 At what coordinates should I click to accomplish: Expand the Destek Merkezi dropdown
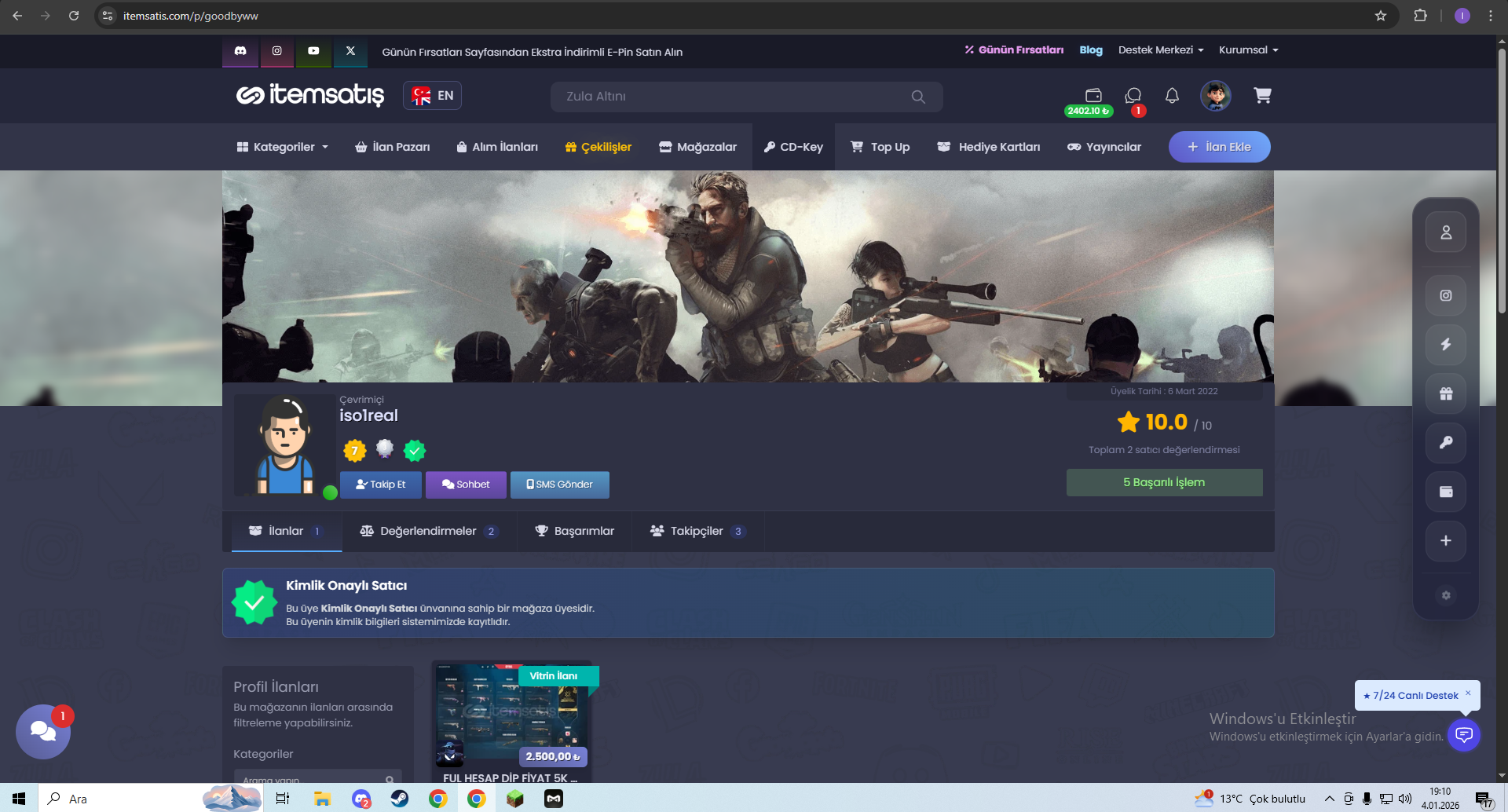[1161, 50]
